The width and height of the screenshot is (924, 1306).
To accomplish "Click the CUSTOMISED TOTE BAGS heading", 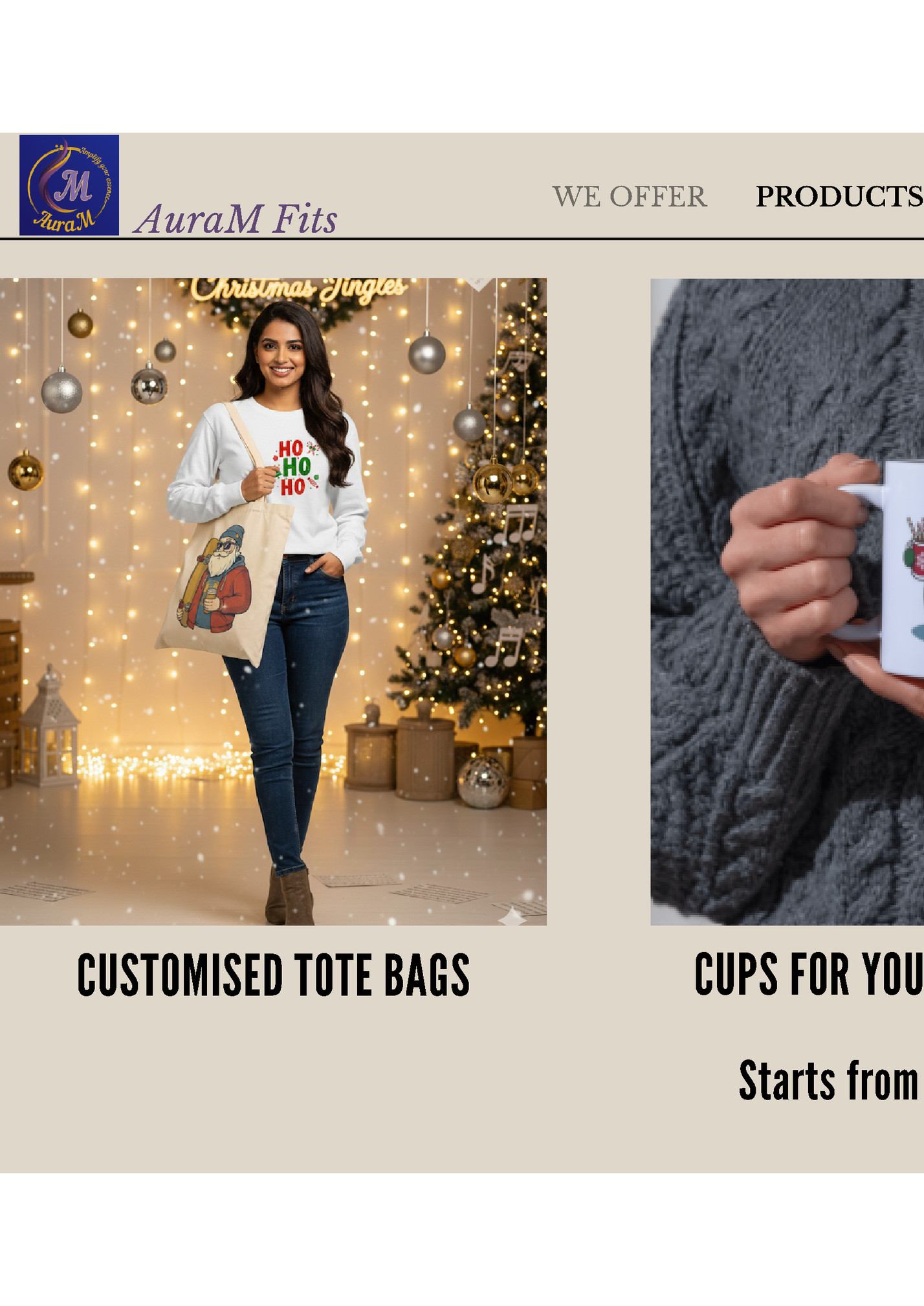I will coord(274,974).
